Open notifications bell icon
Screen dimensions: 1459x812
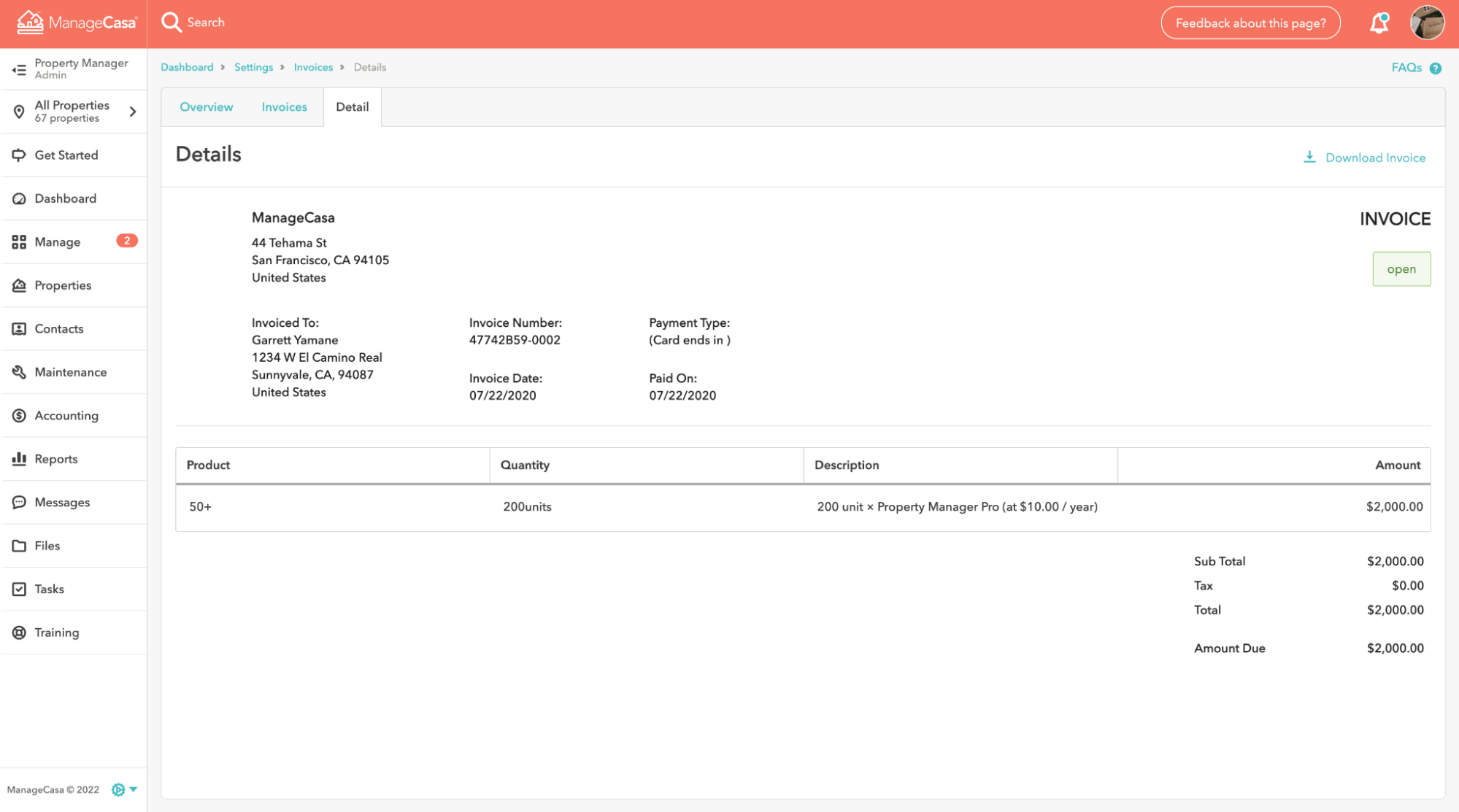coord(1379,23)
